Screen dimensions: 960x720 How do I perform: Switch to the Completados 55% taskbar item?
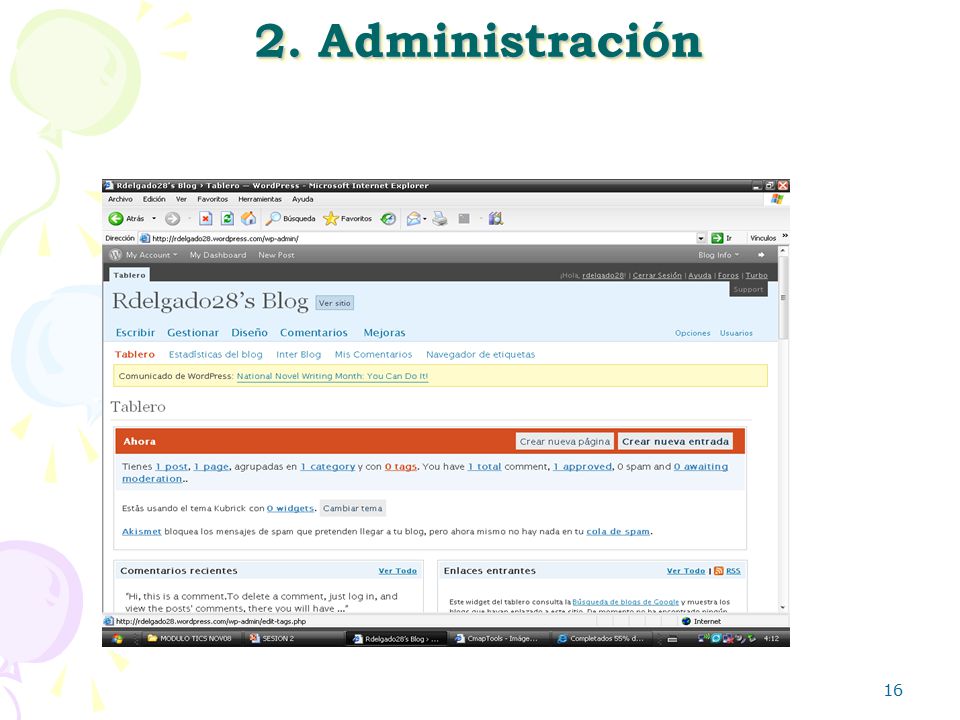click(601, 639)
